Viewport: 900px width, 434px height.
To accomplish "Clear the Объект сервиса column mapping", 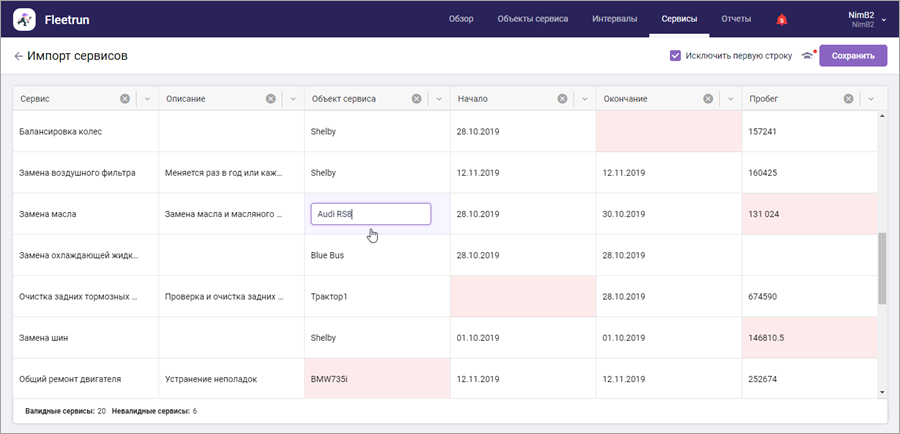I will [416, 99].
